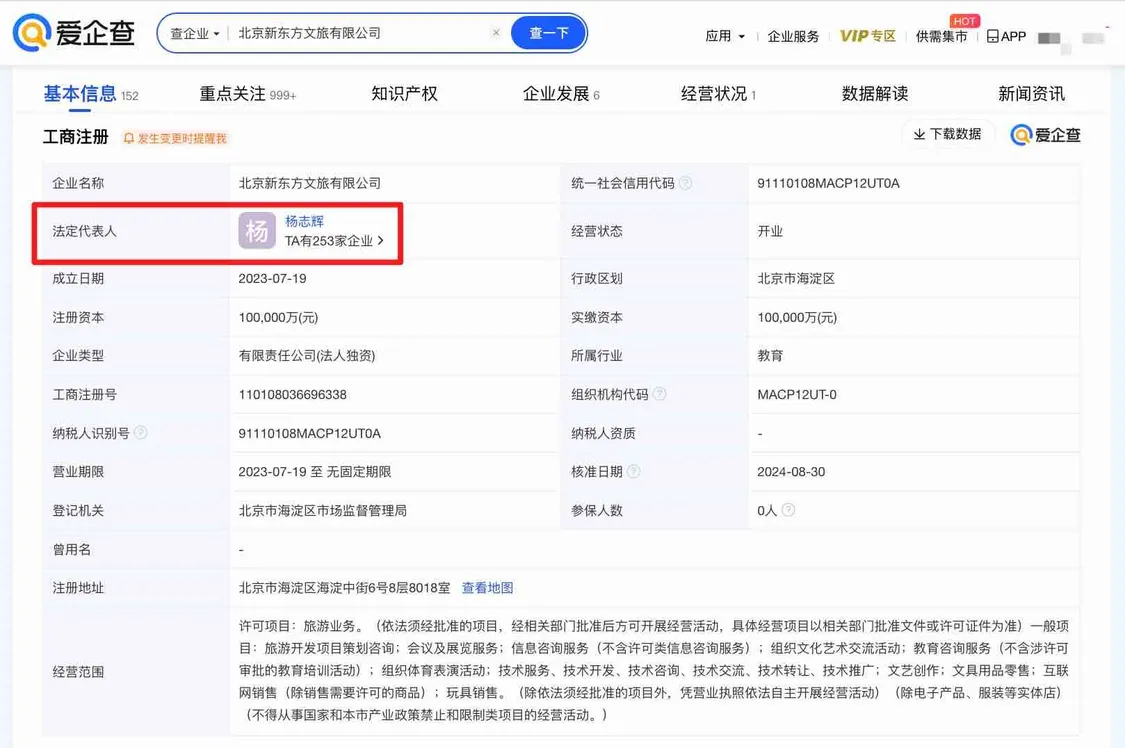The width and height of the screenshot is (1125, 748).
Task: Expand the 应用 dropdown menu
Action: pyautogui.click(x=725, y=36)
